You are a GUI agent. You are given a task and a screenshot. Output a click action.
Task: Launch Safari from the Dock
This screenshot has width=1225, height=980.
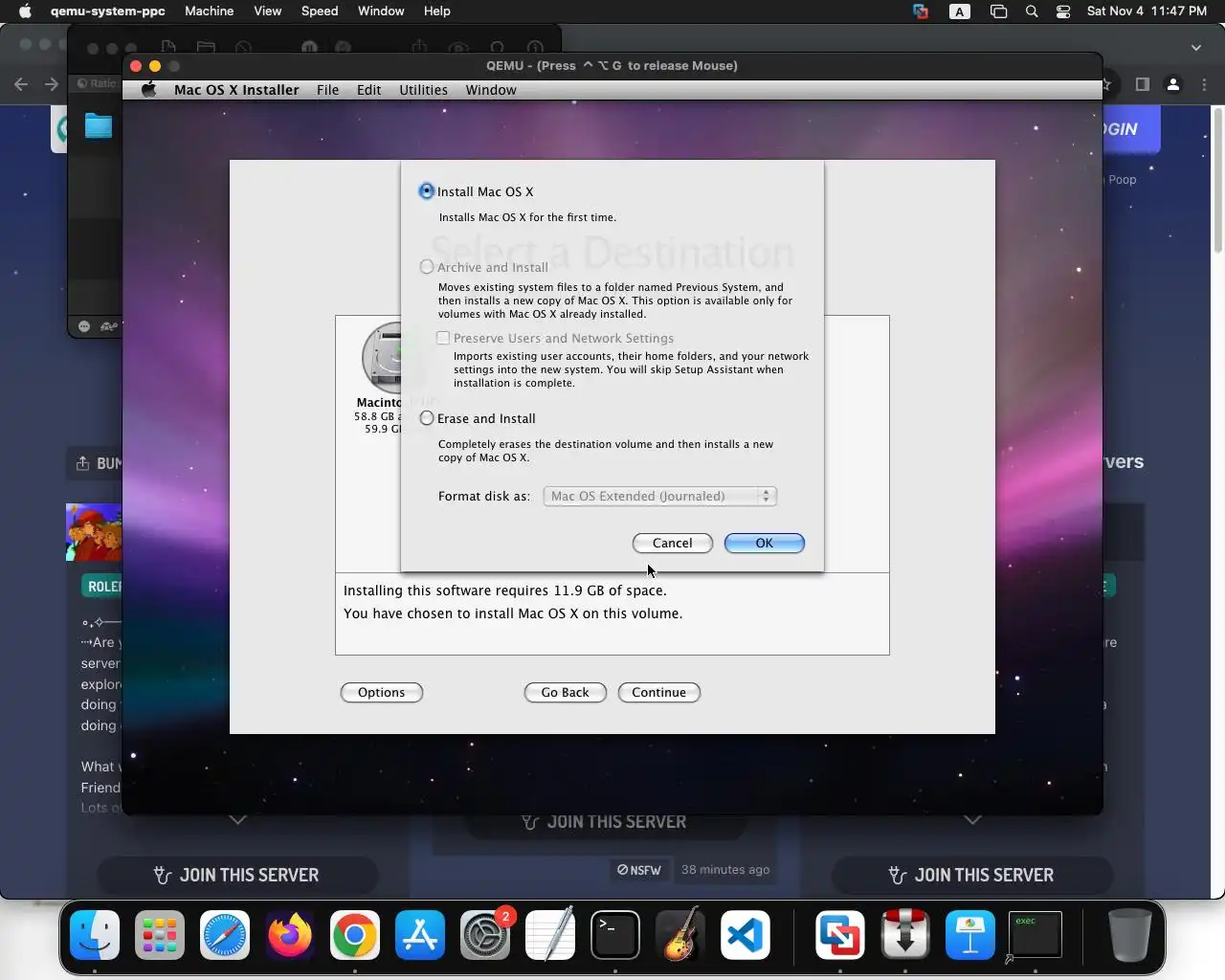(x=225, y=935)
